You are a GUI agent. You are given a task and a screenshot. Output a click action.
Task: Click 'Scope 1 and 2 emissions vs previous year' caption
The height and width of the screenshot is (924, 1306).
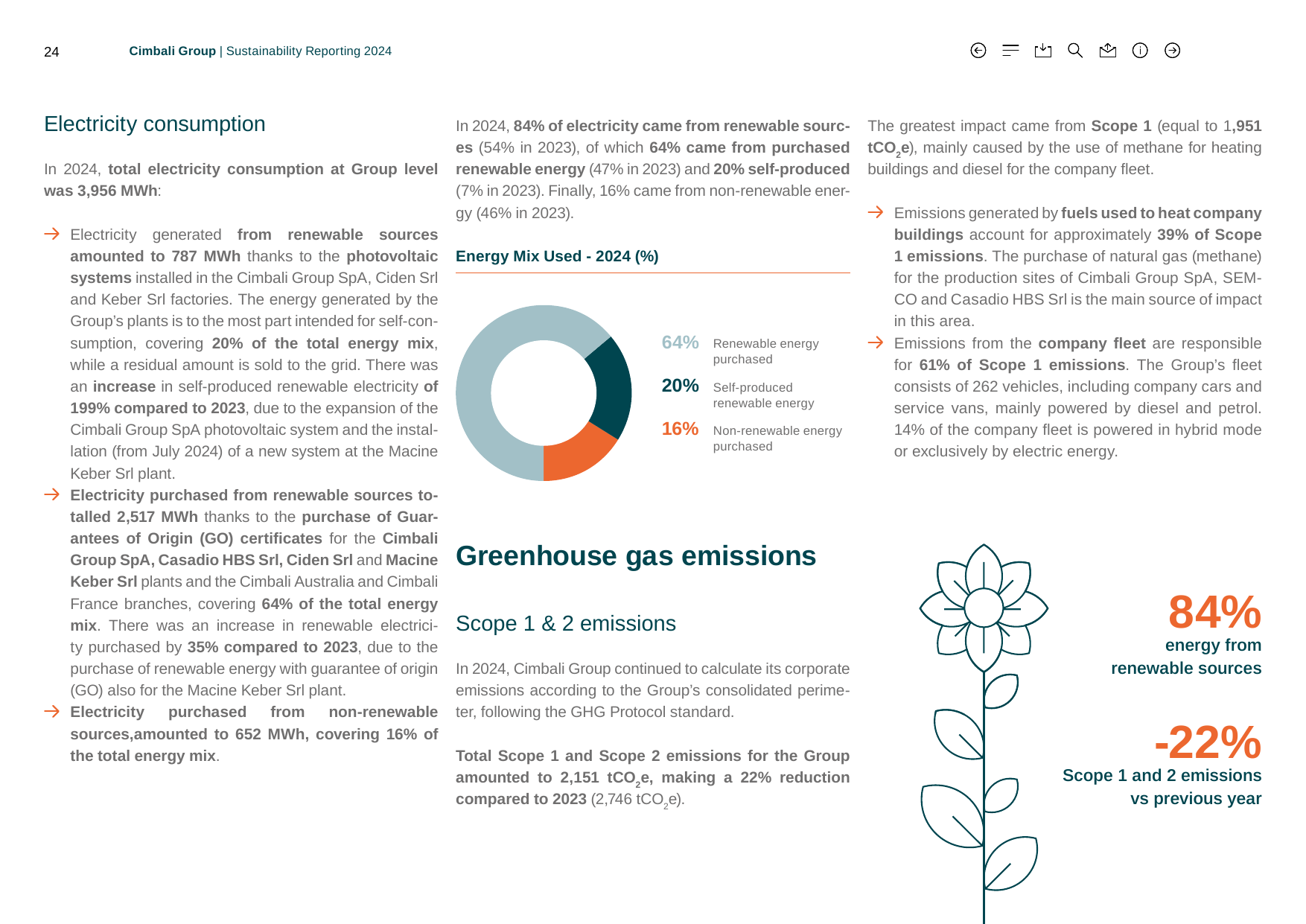pyautogui.click(x=1162, y=787)
